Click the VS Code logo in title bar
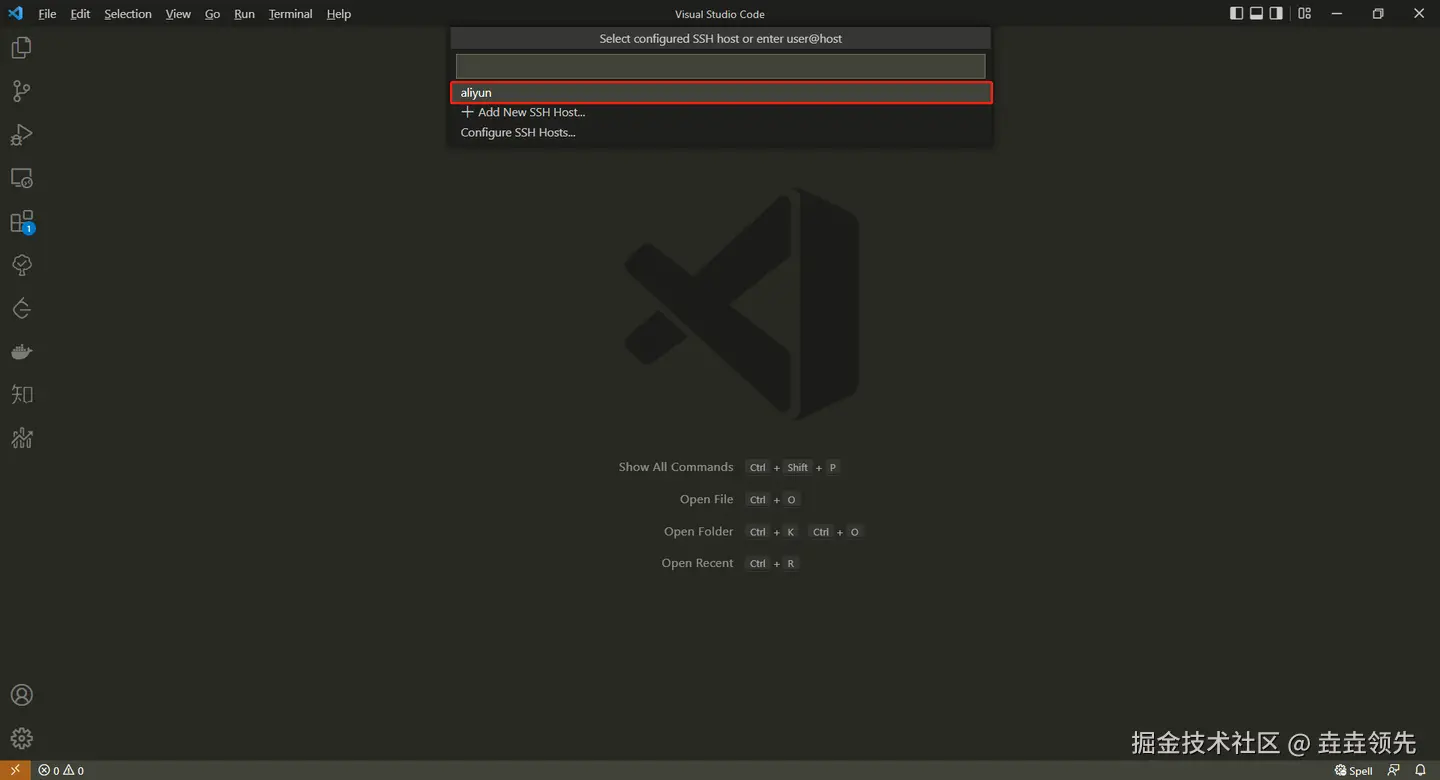Screen dimensions: 1440x780 15,13
